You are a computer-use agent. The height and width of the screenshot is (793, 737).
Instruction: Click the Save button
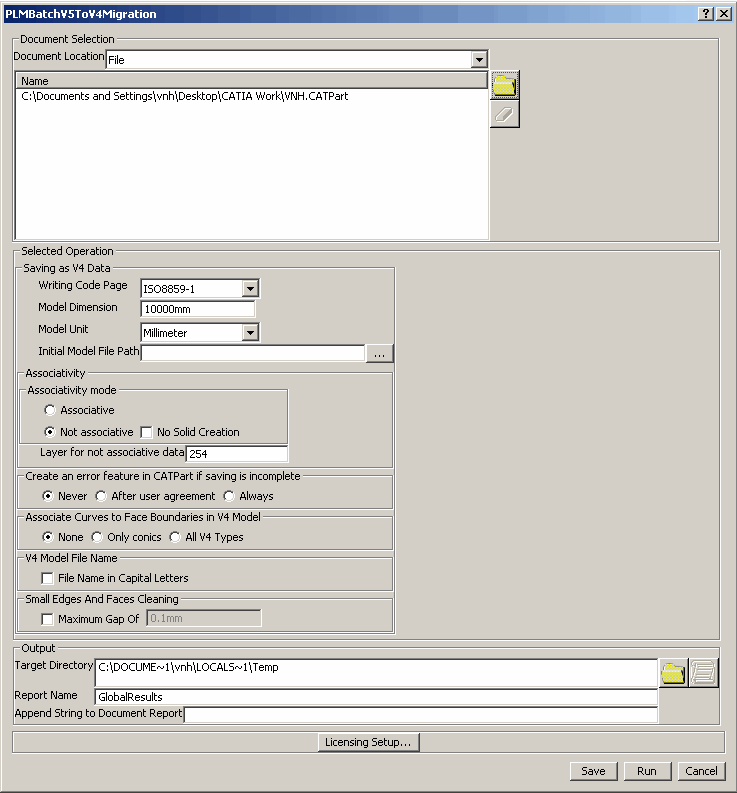pos(593,771)
